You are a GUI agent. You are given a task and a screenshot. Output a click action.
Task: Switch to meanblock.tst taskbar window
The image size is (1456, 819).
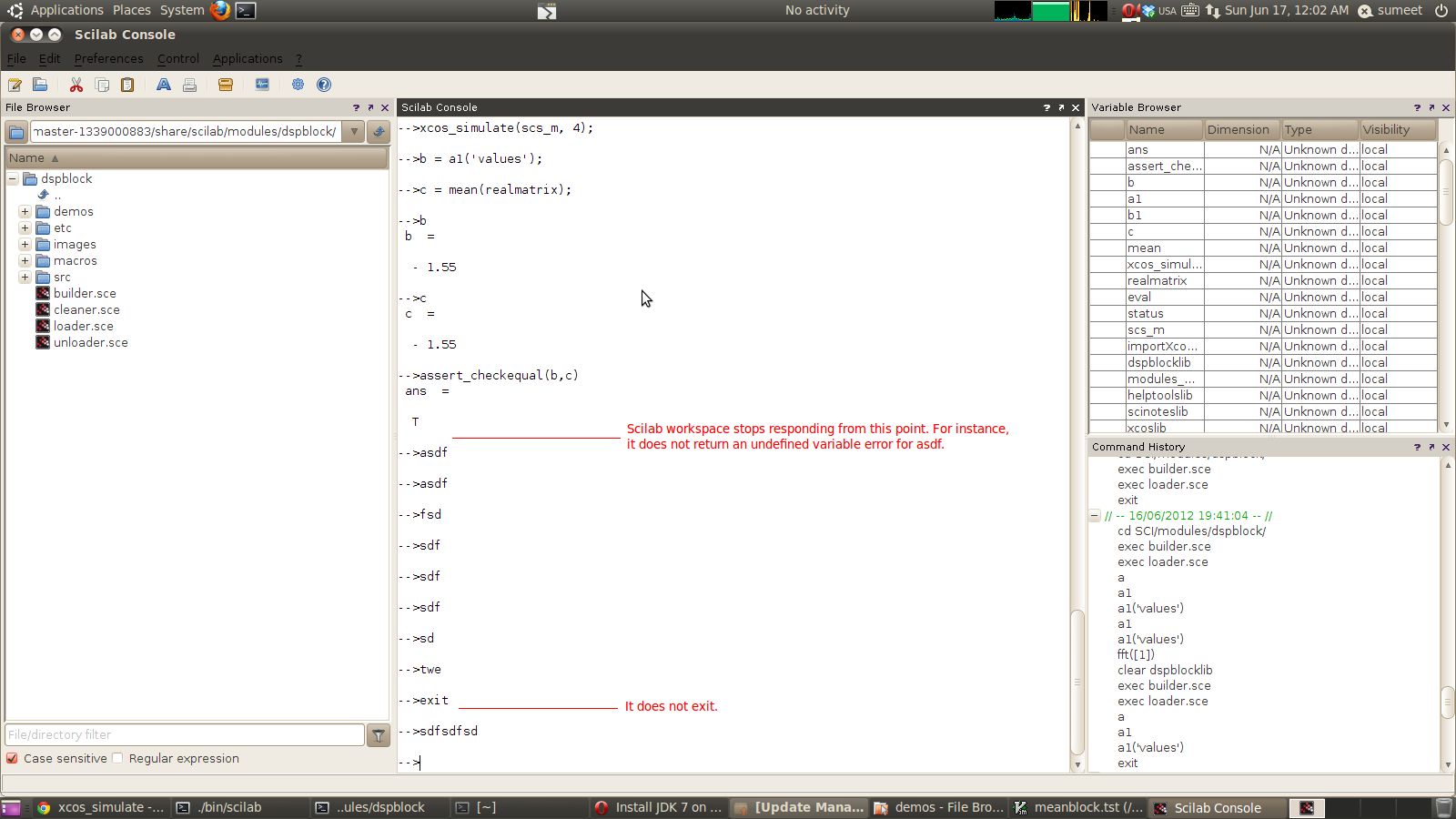[x=1078, y=807]
